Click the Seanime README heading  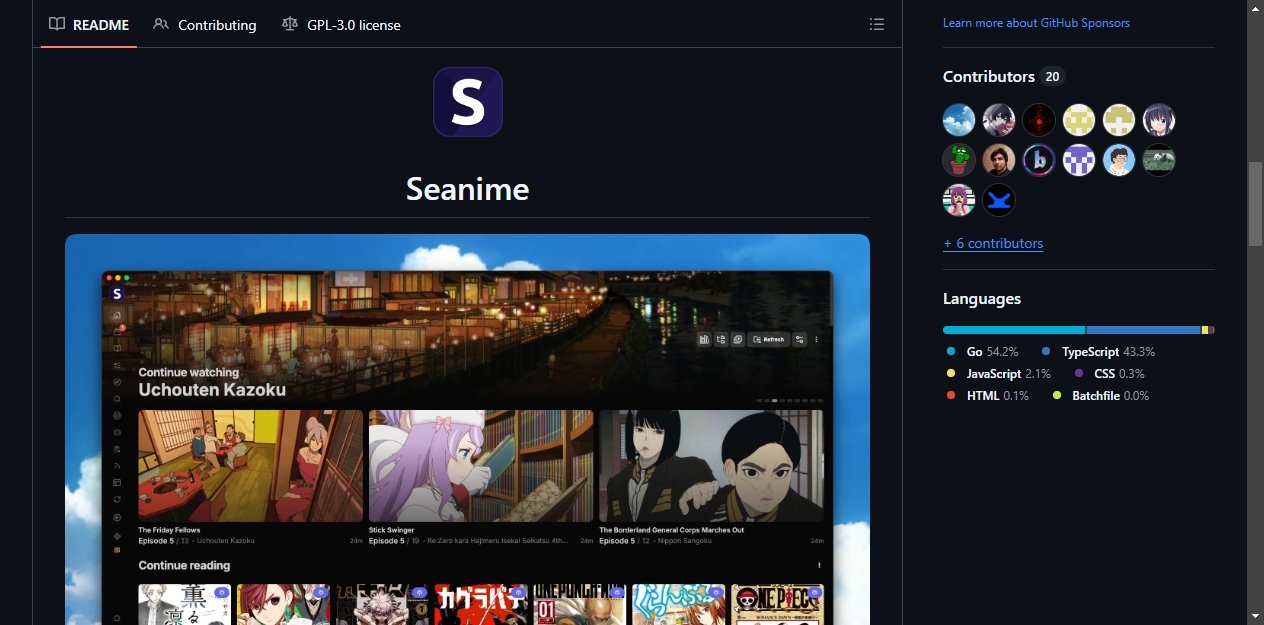coord(467,188)
